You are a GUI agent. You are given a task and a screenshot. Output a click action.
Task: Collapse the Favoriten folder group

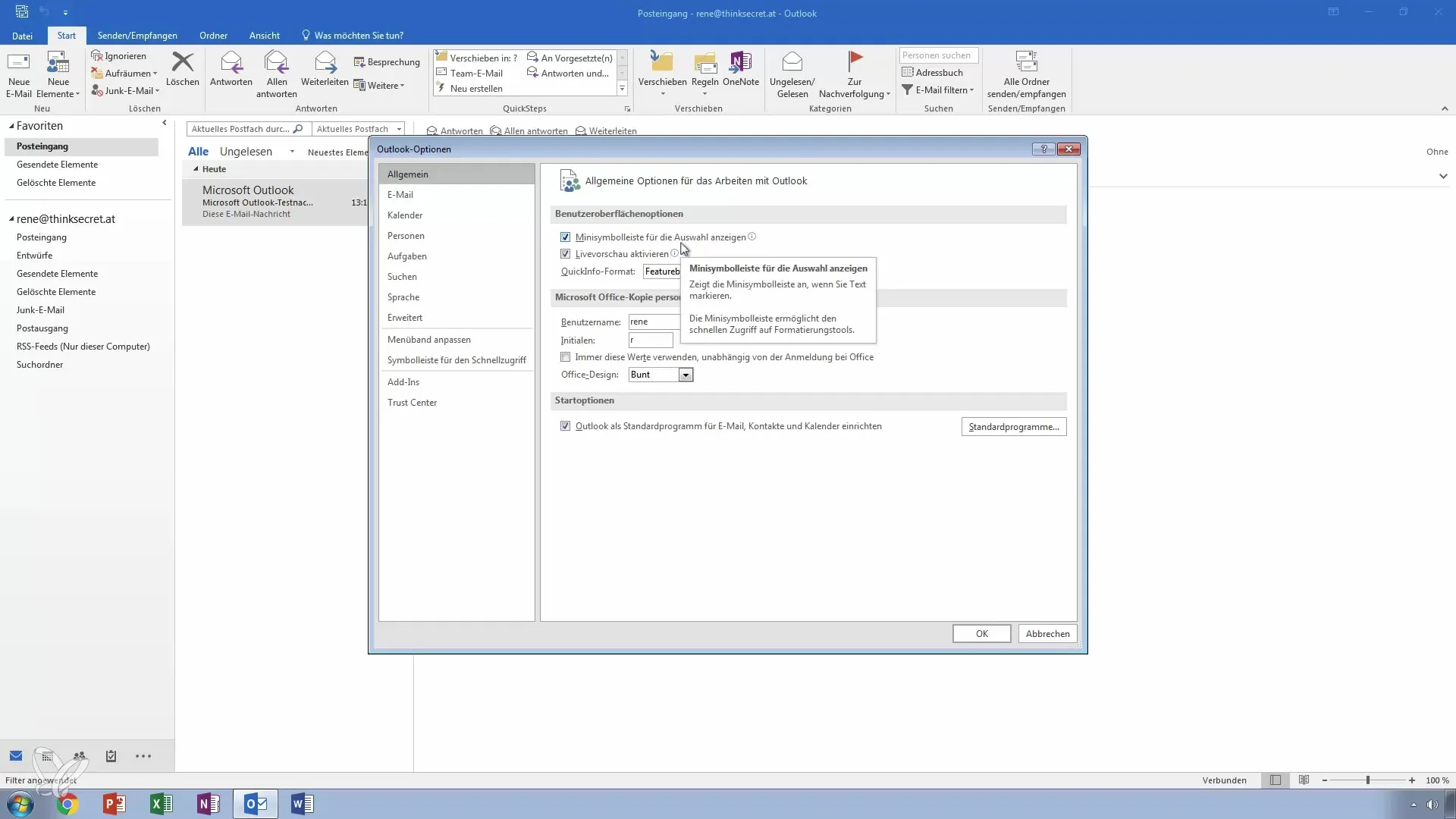point(11,126)
